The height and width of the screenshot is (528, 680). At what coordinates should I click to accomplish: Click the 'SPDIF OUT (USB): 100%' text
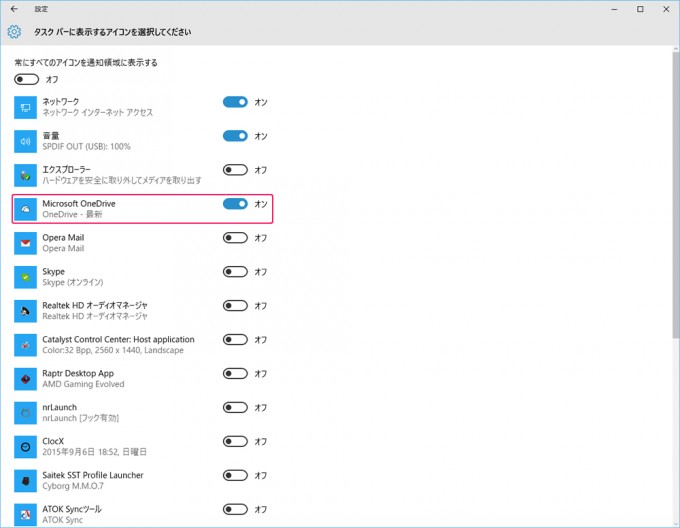86,147
